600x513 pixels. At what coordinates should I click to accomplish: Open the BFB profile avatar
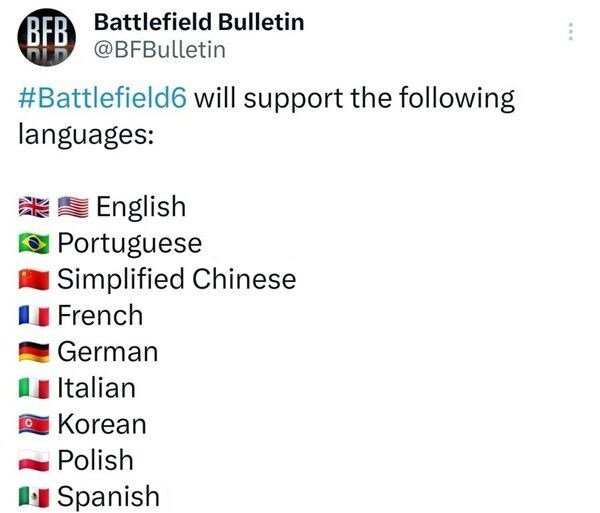point(46,37)
